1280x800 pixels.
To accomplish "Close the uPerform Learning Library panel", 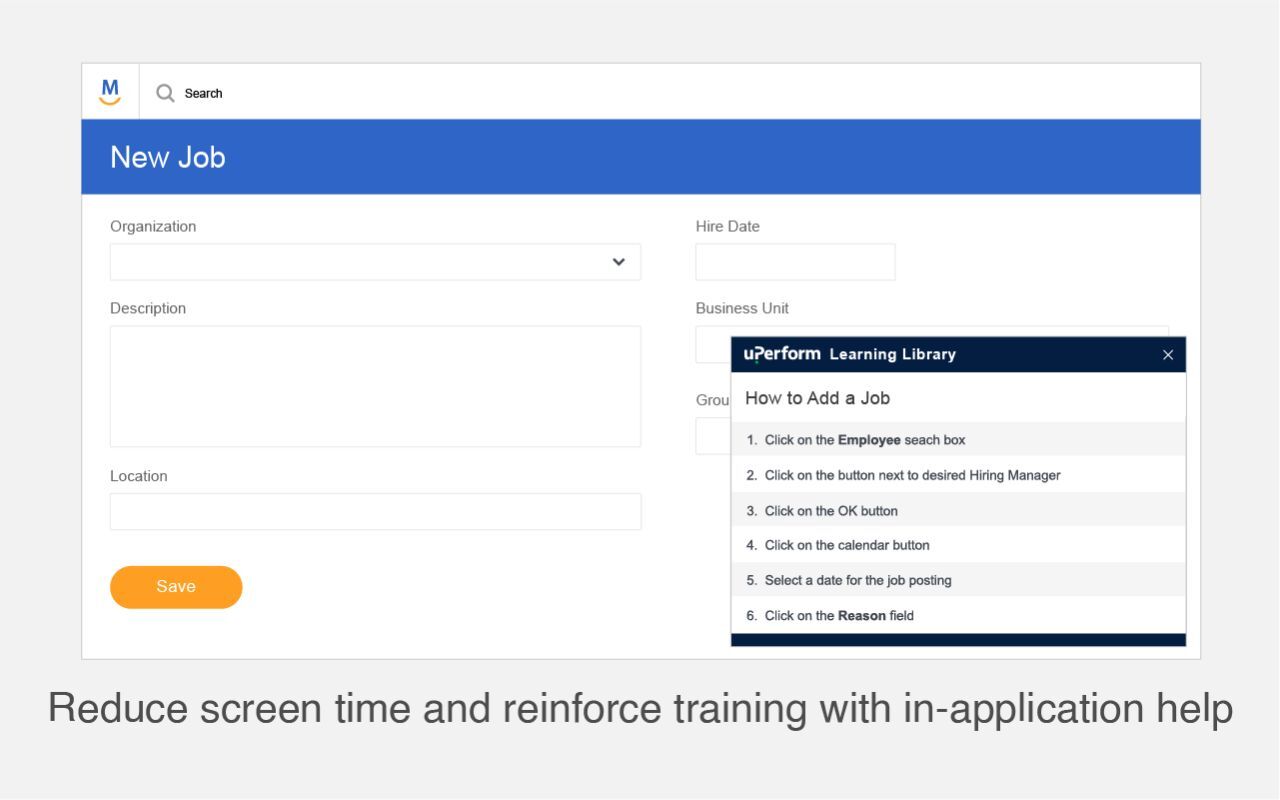I will tap(1167, 354).
